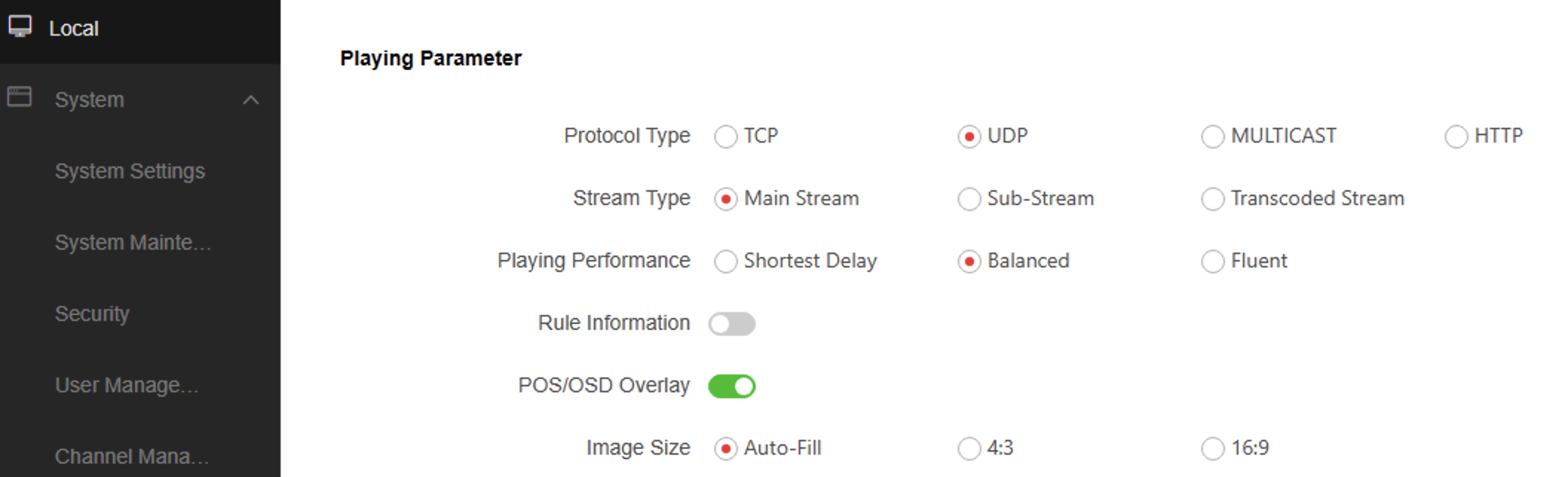1568x477 pixels.
Task: Select the Local section label
Action: [x=73, y=28]
